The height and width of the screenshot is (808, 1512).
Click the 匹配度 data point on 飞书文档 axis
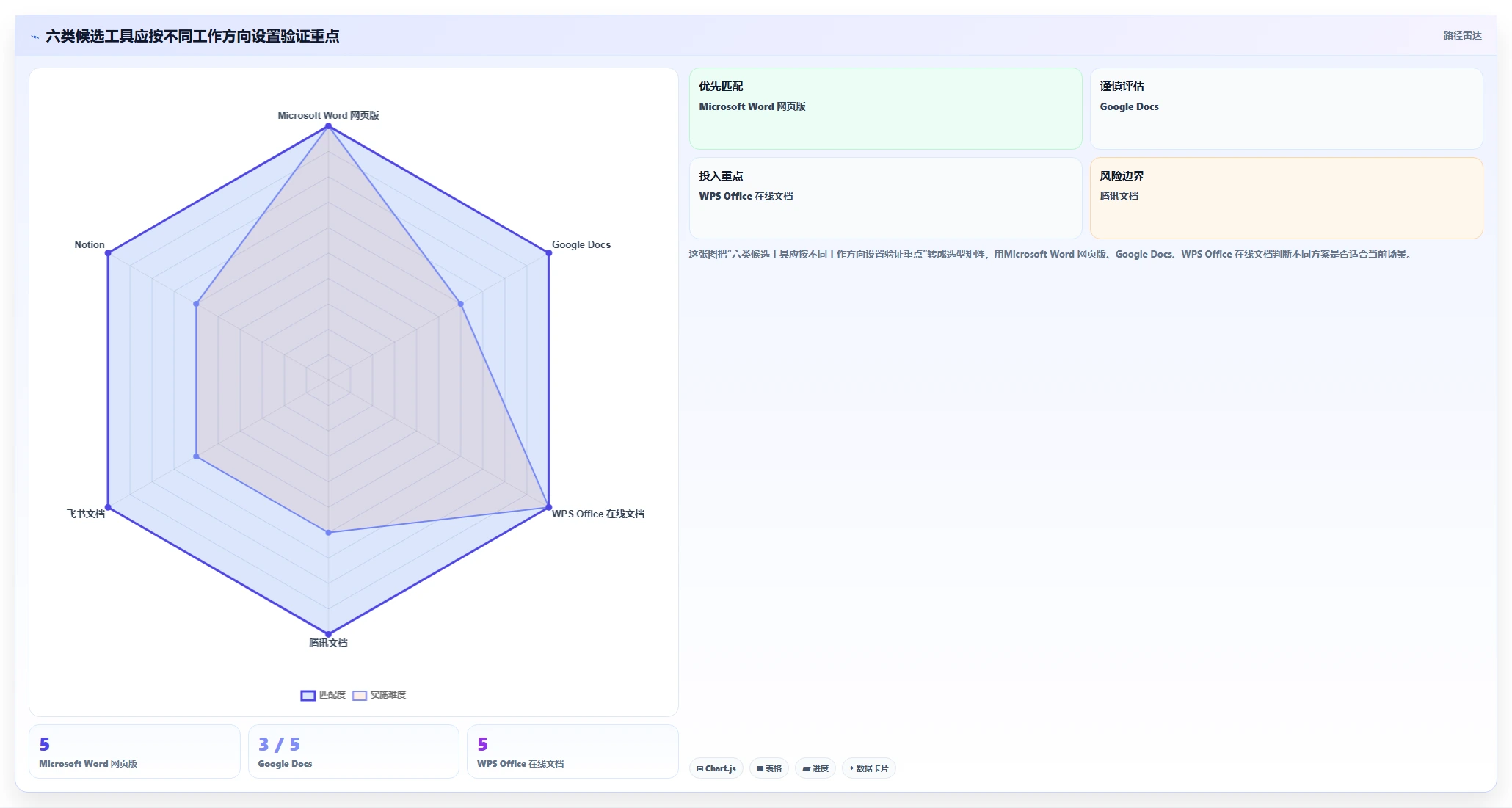108,507
